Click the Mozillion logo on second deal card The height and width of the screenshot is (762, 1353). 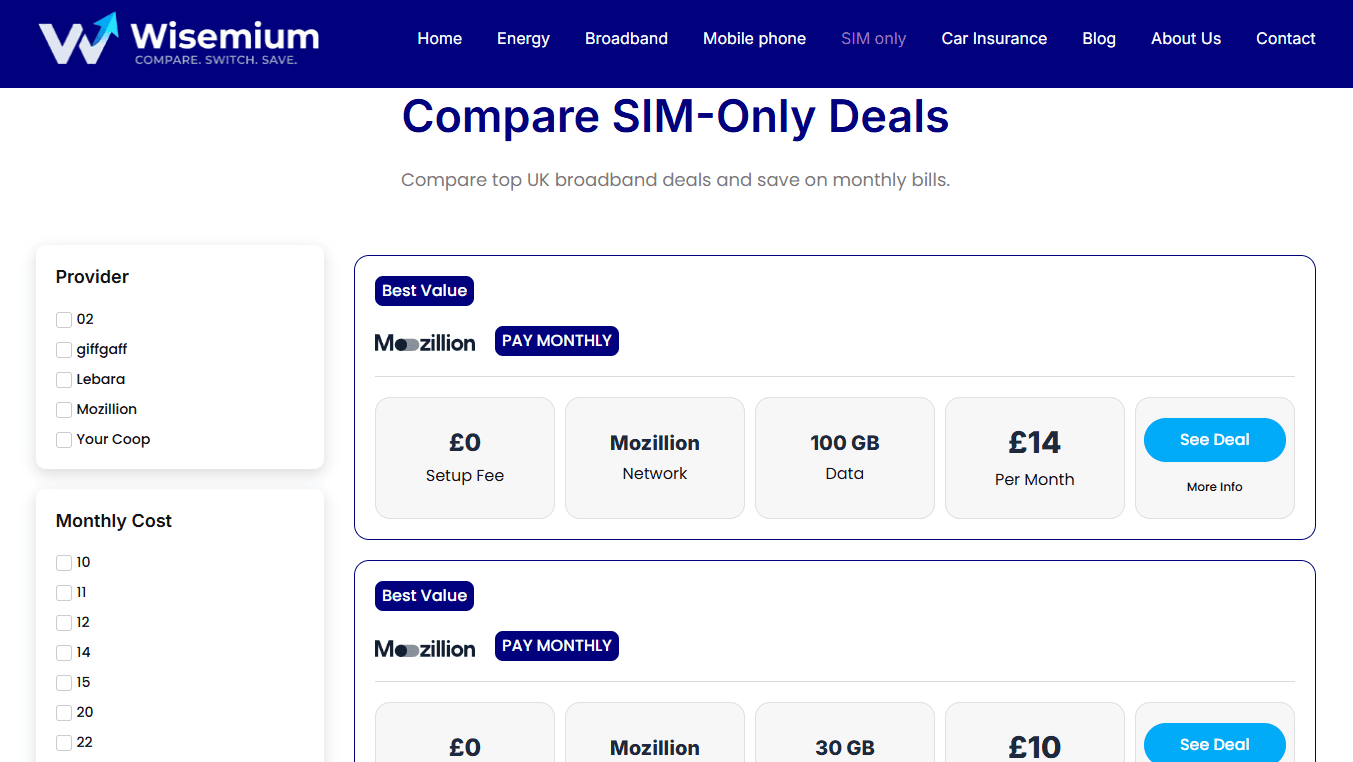pos(425,648)
